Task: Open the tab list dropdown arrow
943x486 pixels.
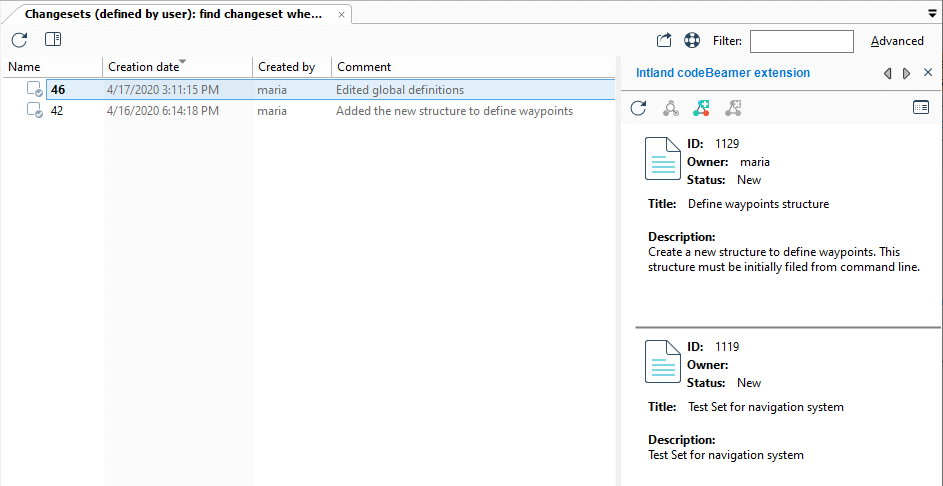Action: coord(933,13)
